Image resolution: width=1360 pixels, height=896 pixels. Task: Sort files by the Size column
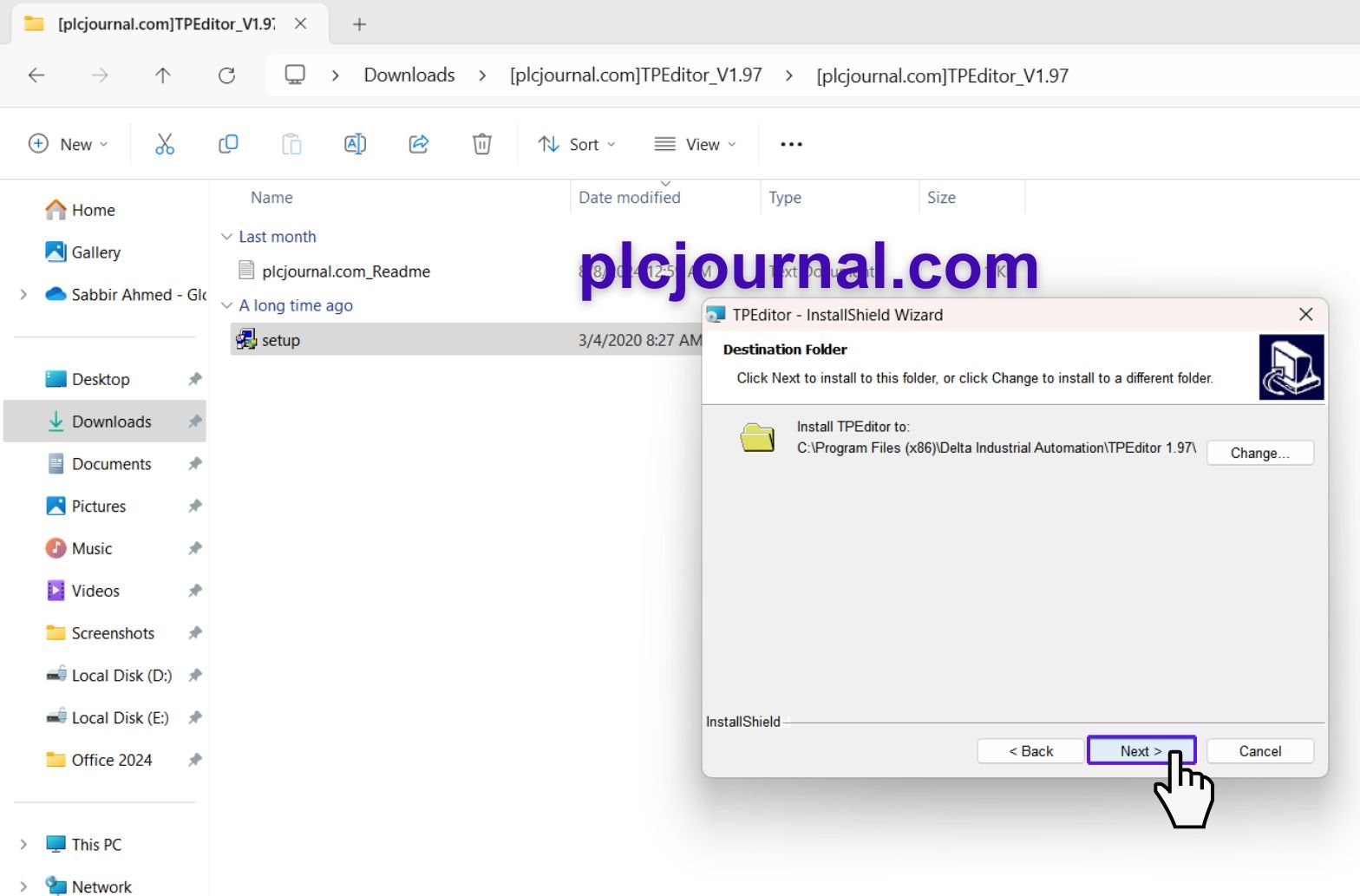coord(941,198)
